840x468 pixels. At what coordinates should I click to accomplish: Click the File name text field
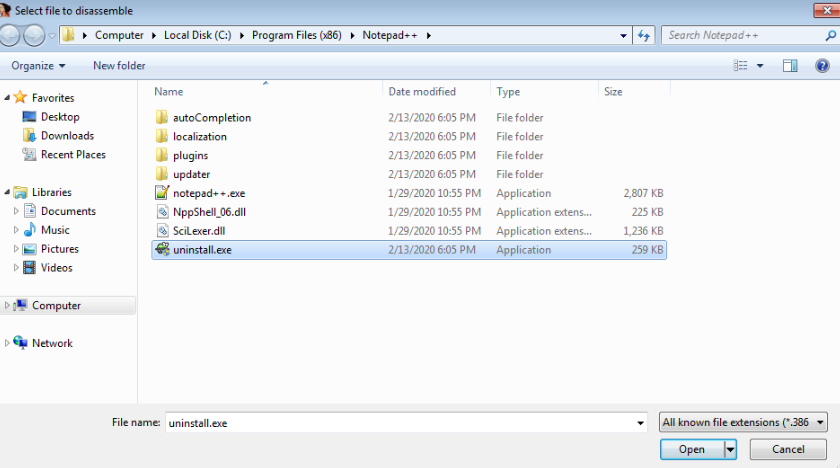(x=400, y=423)
